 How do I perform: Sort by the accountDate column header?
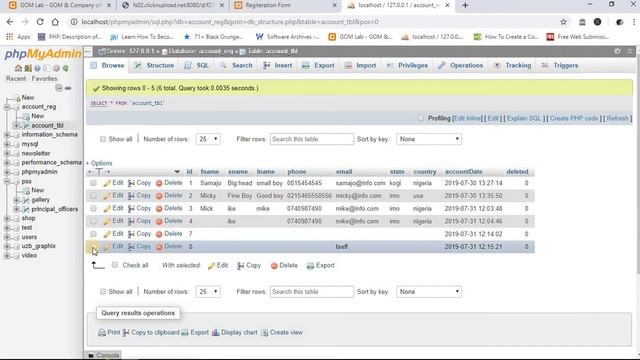464,172
